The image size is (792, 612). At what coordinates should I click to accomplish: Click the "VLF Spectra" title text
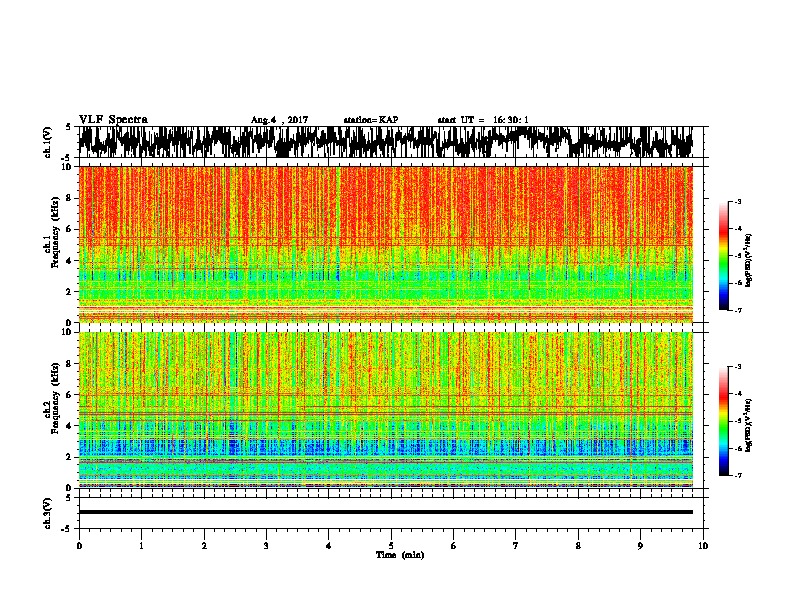(x=113, y=120)
